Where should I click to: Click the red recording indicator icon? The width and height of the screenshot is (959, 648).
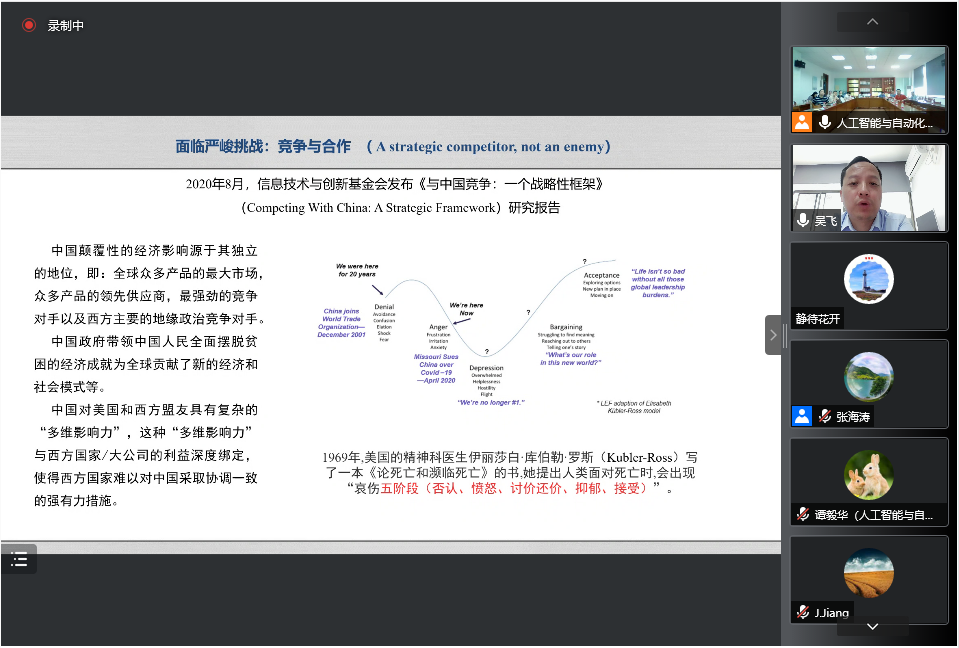click(x=29, y=25)
